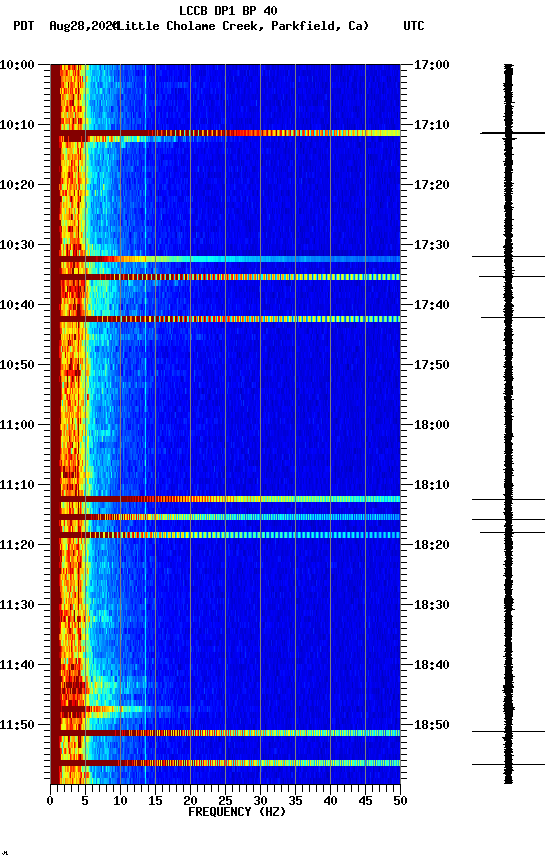Viewport: 552px width, 864px height.
Task: Click the seismogram spike near 17:11 UTC
Action: 513,133
